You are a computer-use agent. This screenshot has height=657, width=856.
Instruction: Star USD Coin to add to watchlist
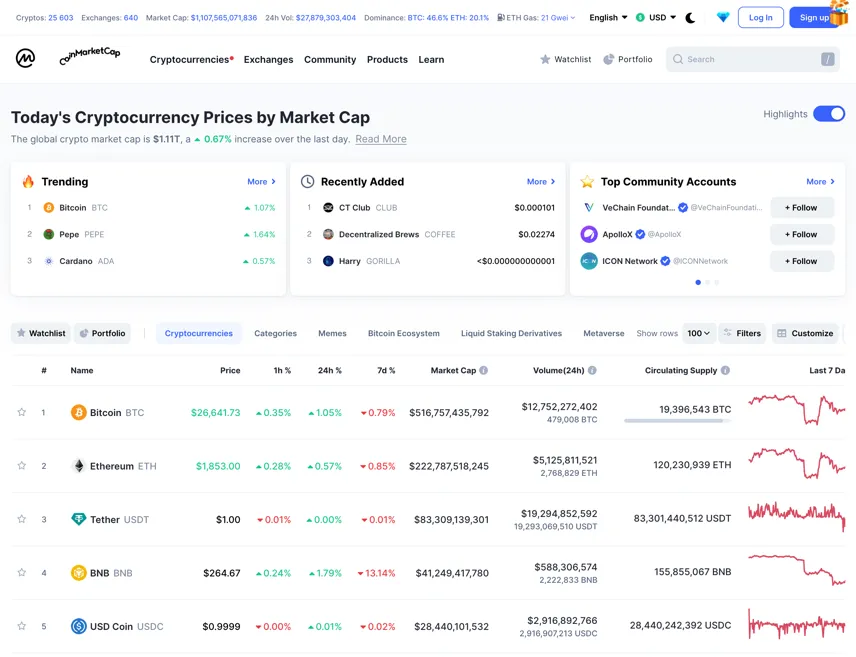coord(21,626)
